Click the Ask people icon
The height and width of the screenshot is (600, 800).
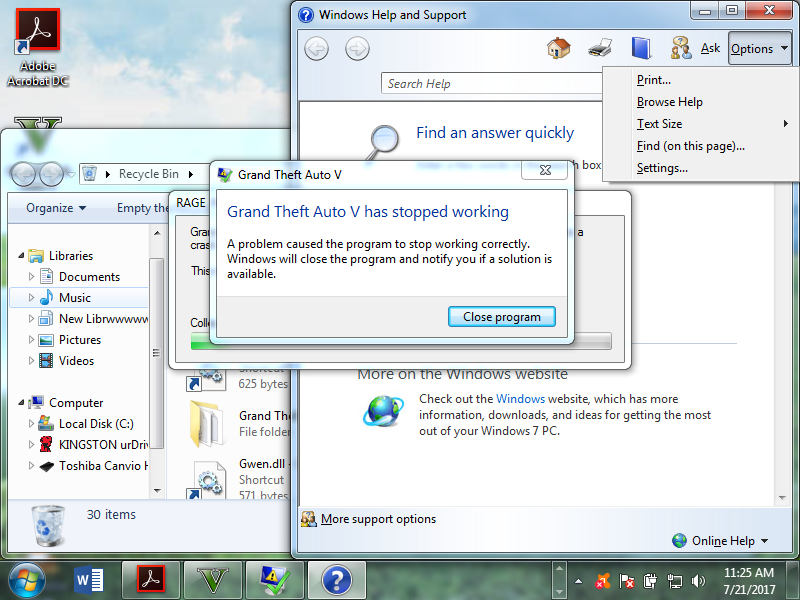point(681,48)
